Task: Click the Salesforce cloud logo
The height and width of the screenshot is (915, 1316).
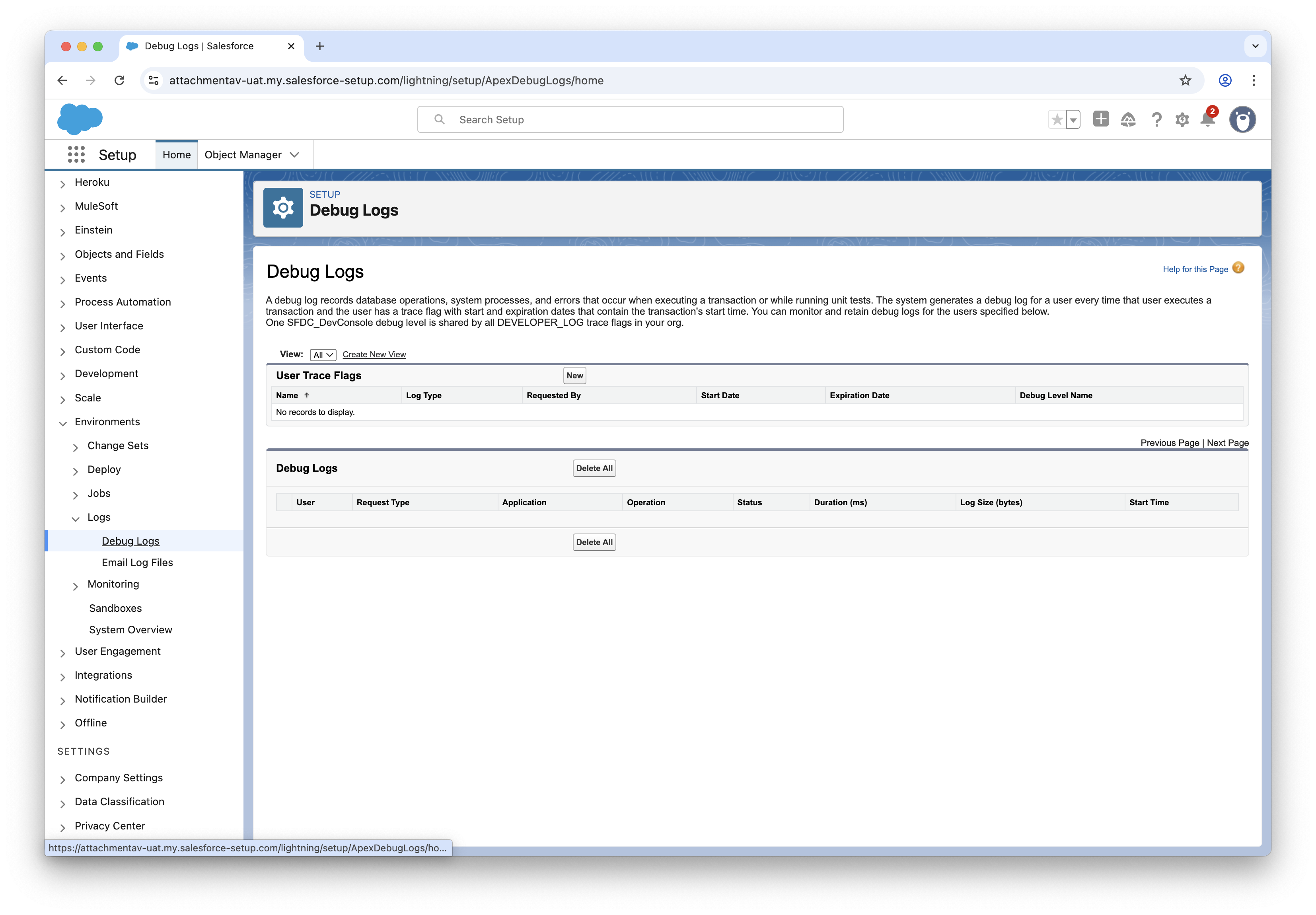Action: tap(80, 119)
